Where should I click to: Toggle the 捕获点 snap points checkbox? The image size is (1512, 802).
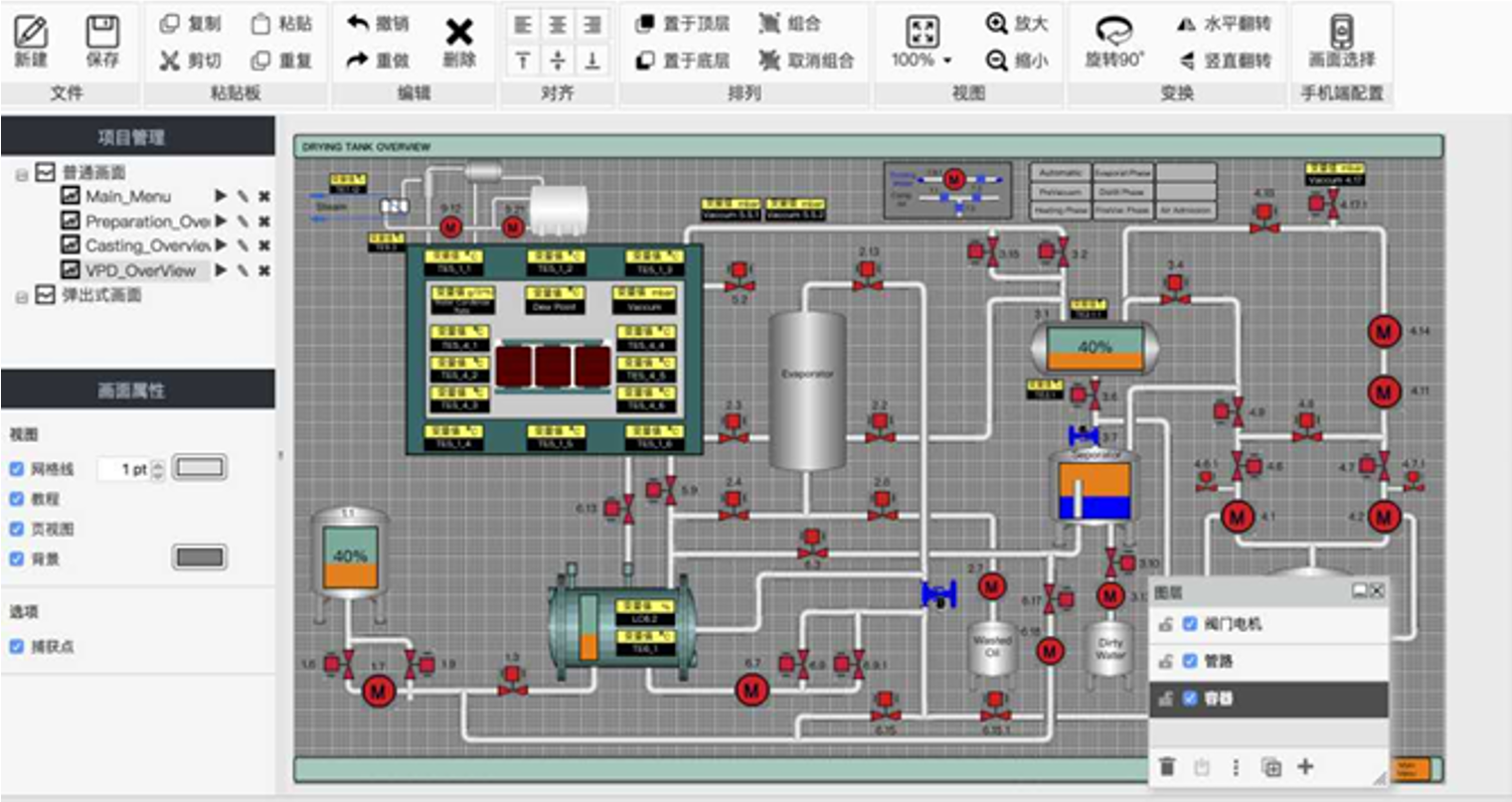[x=16, y=646]
